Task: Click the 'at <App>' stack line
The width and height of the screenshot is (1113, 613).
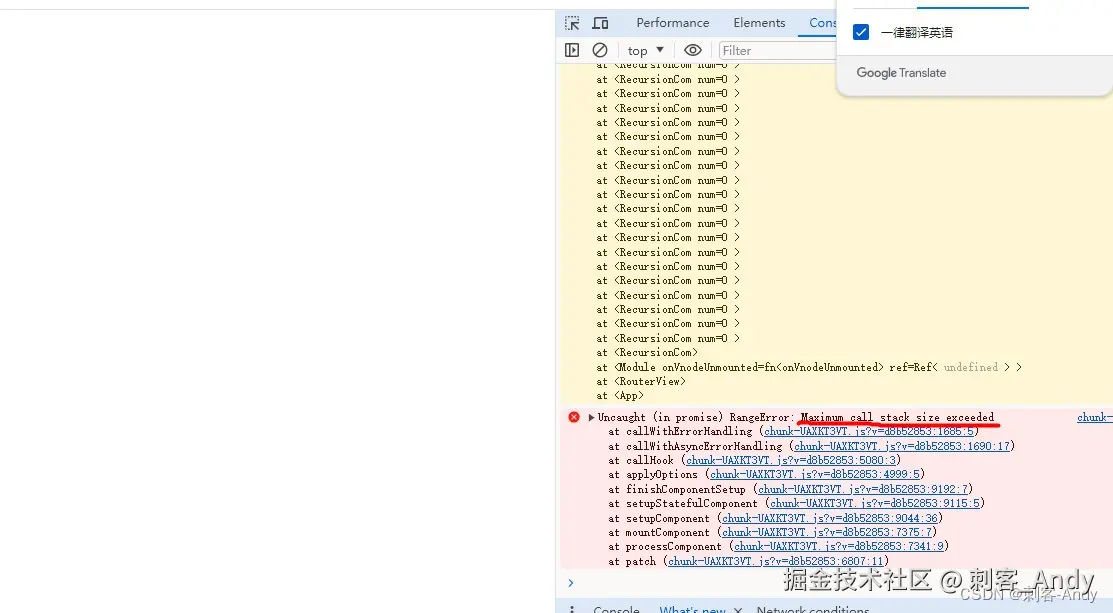Action: point(620,396)
